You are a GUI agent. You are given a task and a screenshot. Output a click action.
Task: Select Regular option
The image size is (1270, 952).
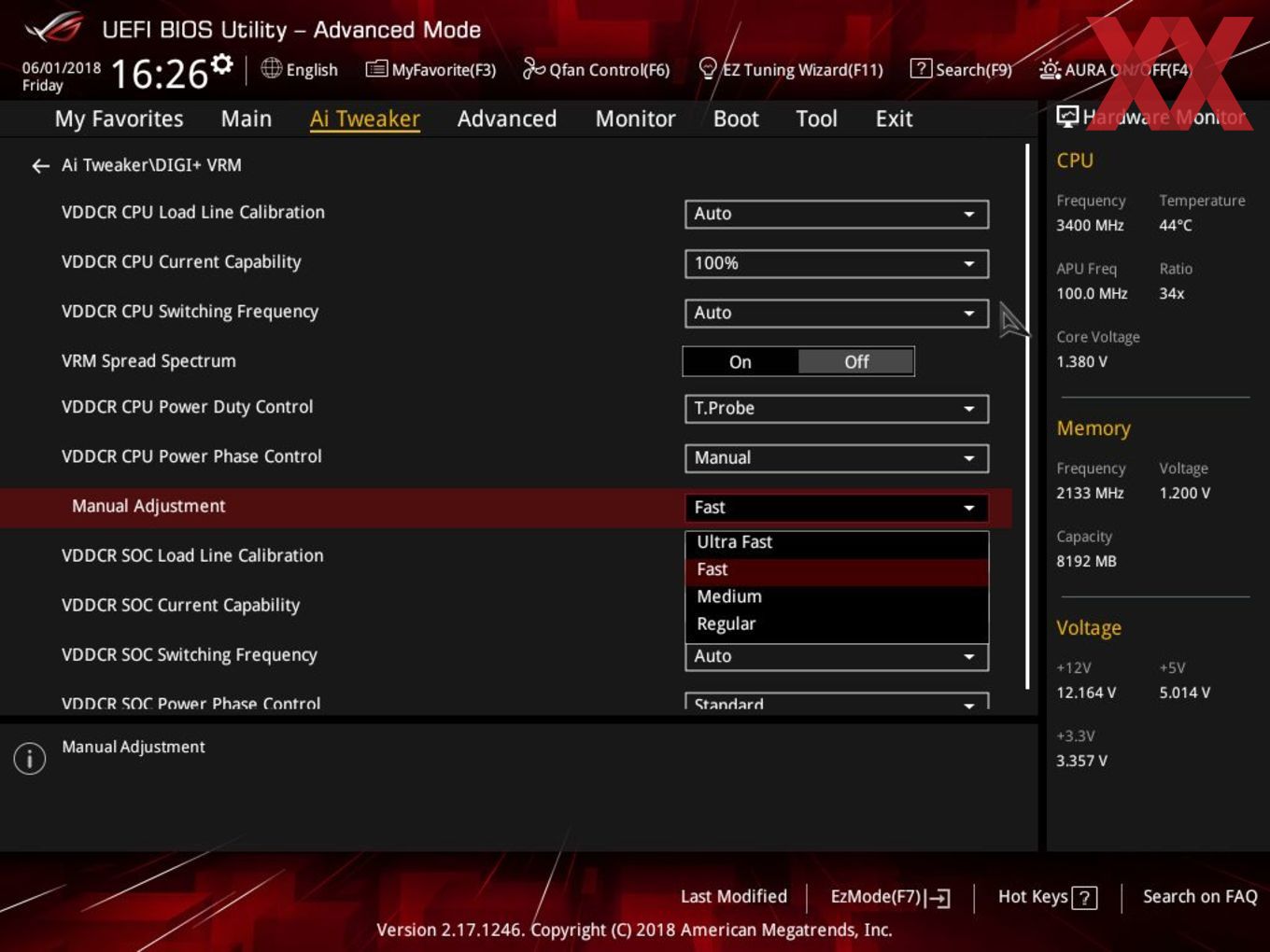tap(837, 623)
